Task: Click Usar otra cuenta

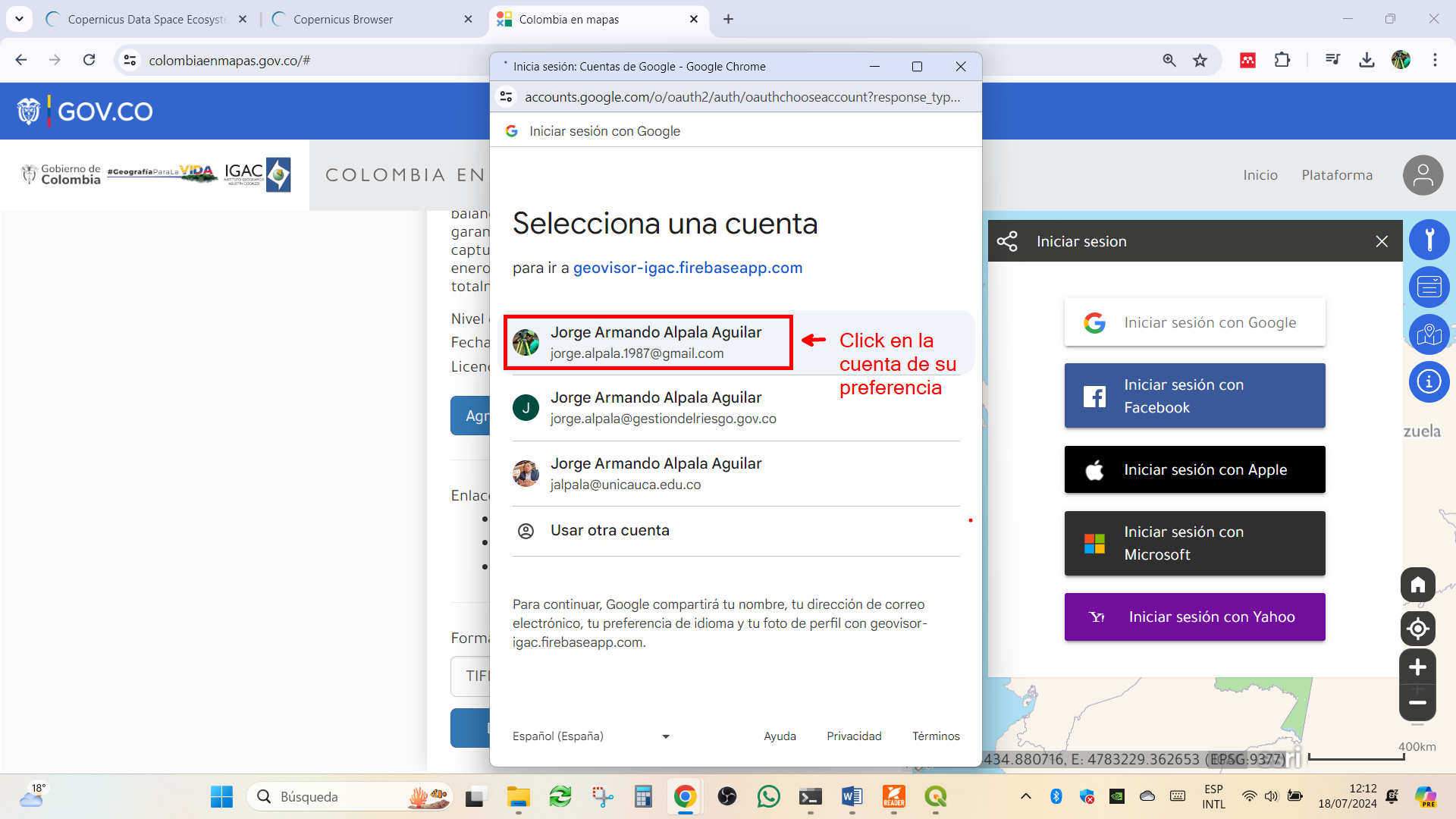Action: 736,531
